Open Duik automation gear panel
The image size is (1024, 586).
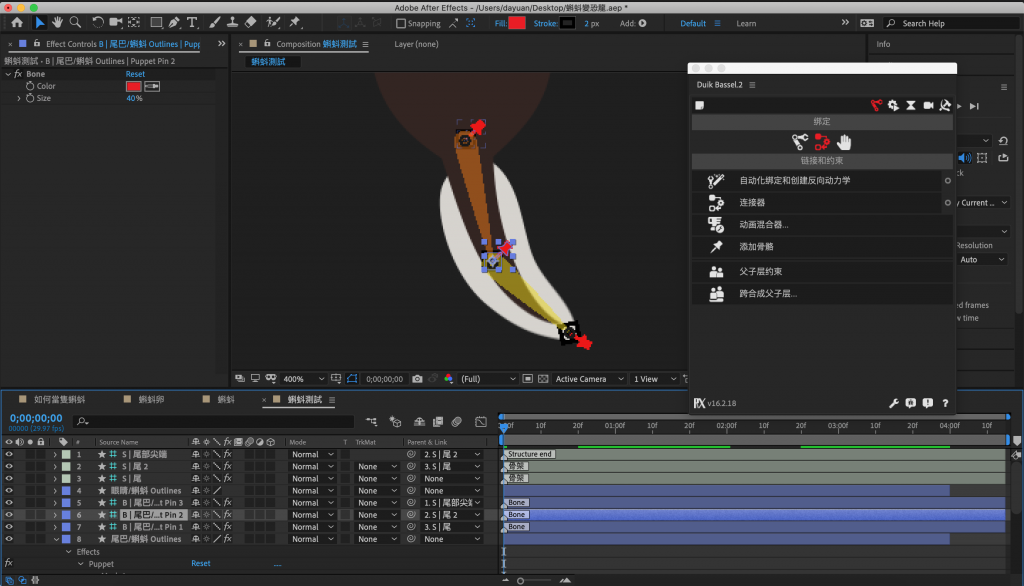[x=893, y=105]
